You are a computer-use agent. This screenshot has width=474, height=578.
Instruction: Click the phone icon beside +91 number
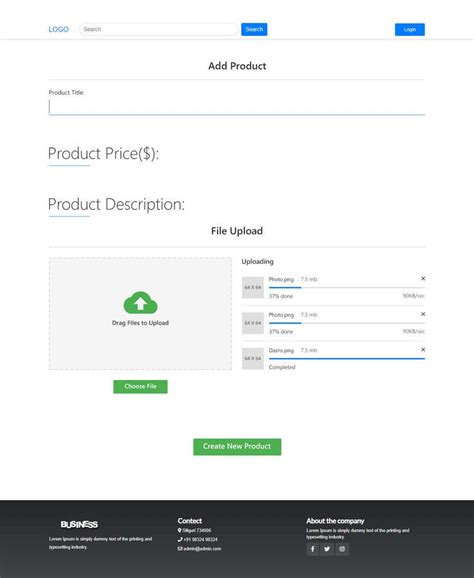coord(180,539)
